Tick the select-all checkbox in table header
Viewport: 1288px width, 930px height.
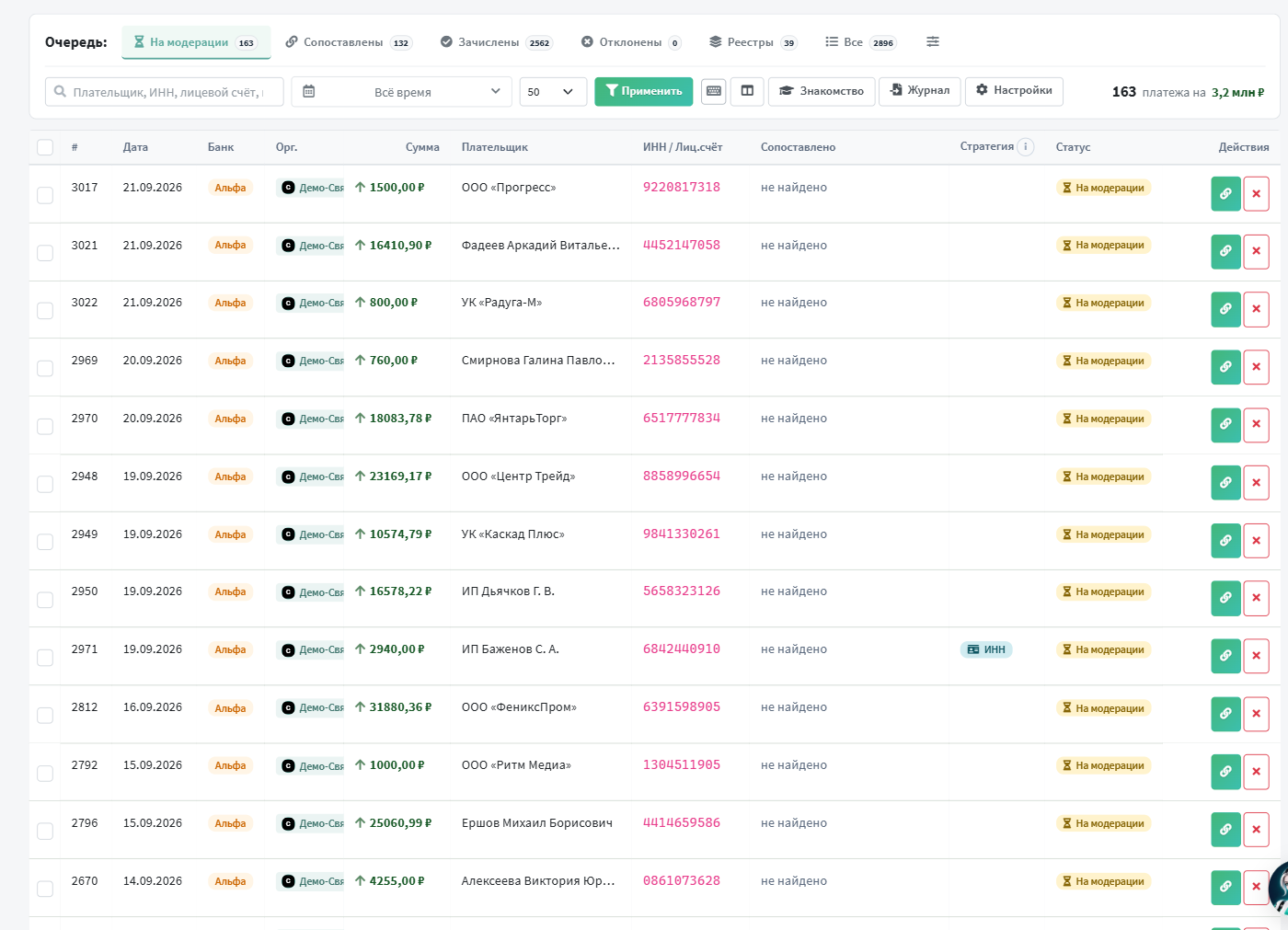45,147
